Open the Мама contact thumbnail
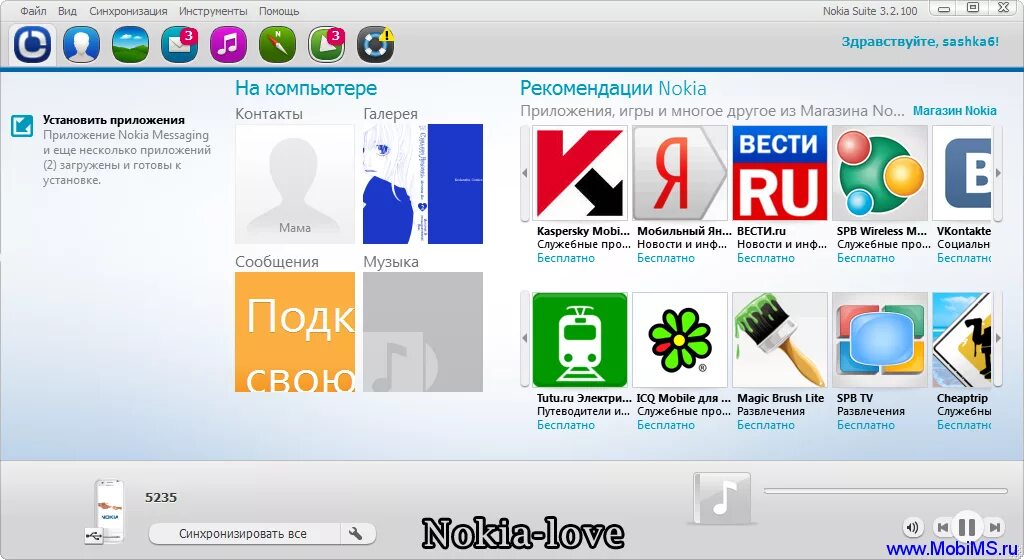This screenshot has width=1024, height=560. click(x=295, y=184)
